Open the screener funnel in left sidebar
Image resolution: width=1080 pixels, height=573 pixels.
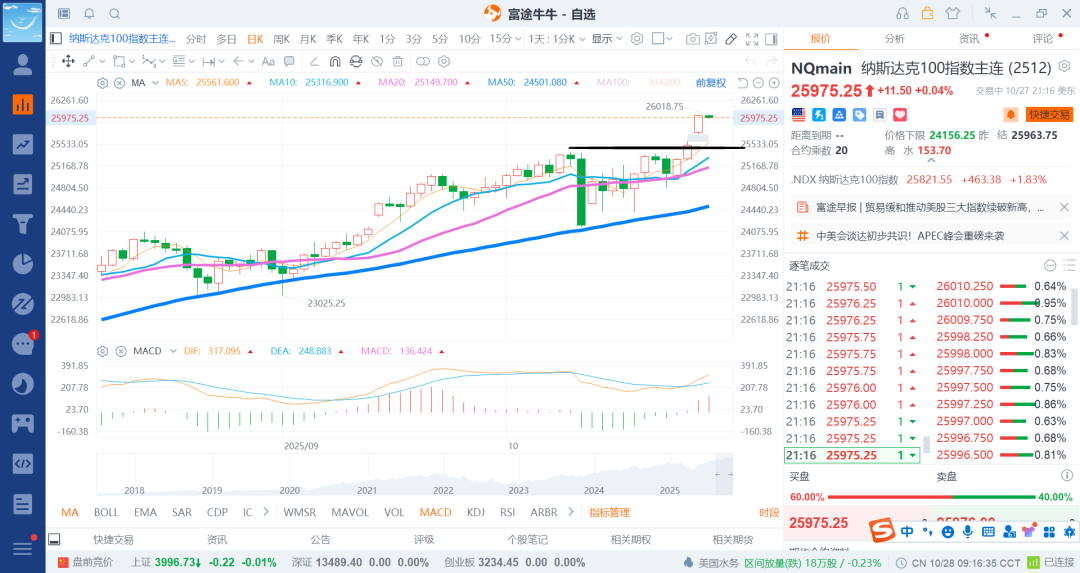23,224
